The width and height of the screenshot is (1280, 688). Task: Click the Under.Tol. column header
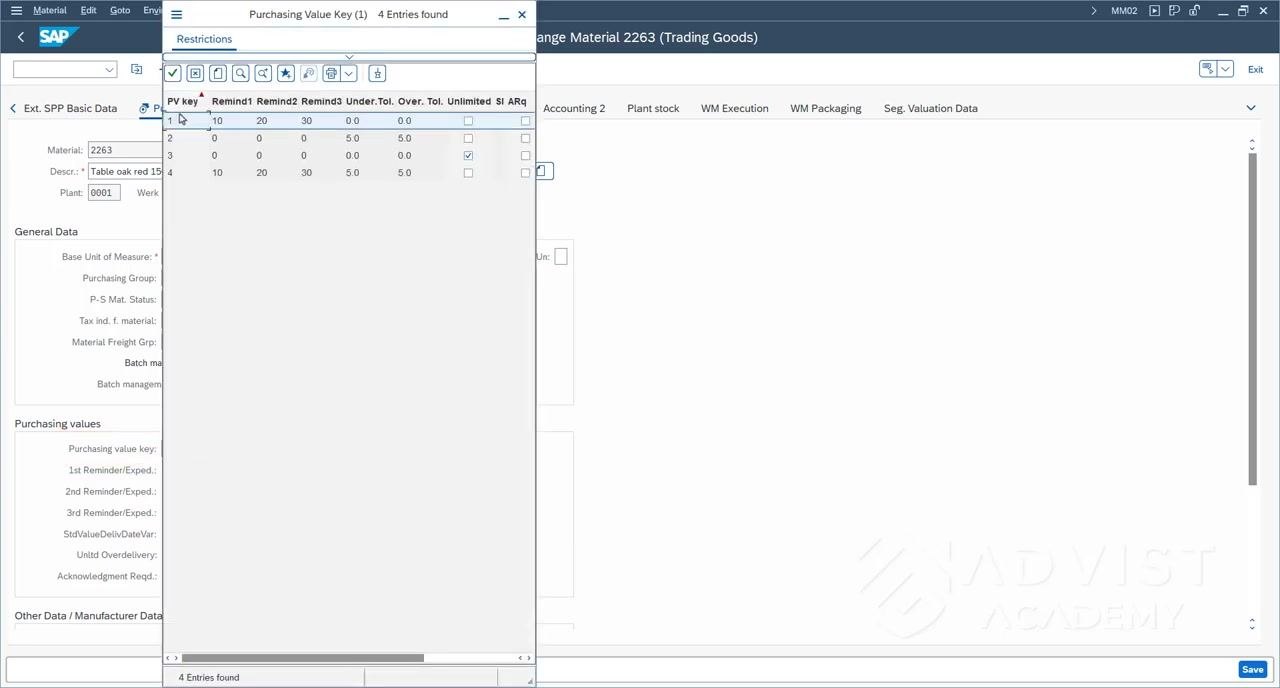(369, 101)
